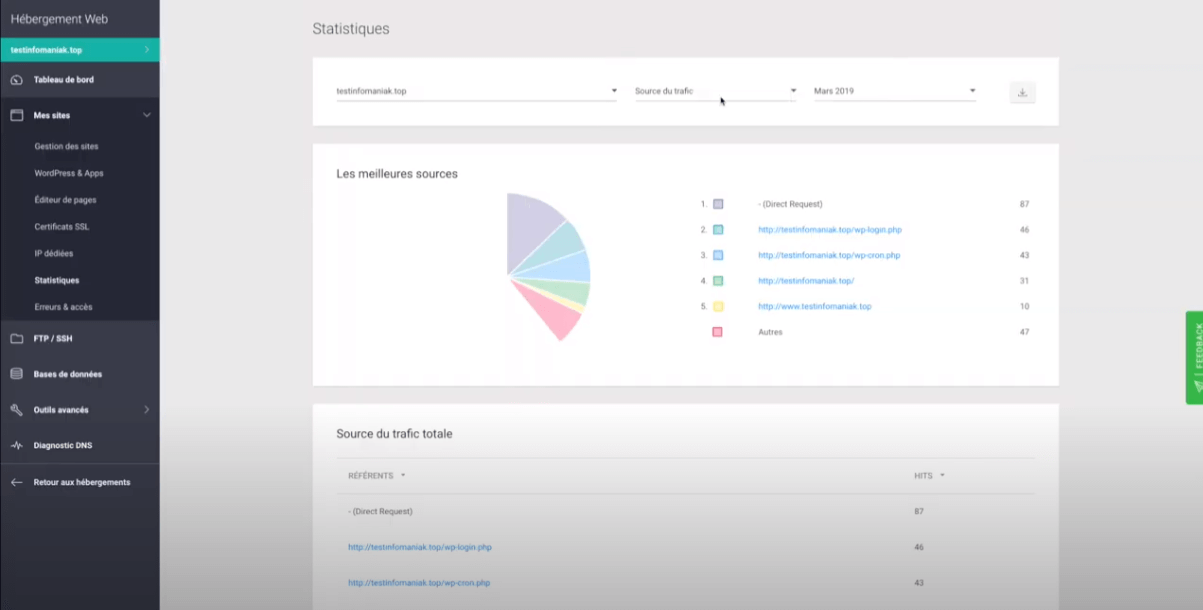Click the Diagnostic DNS pulse icon
This screenshot has height=610, width=1203.
click(16, 446)
